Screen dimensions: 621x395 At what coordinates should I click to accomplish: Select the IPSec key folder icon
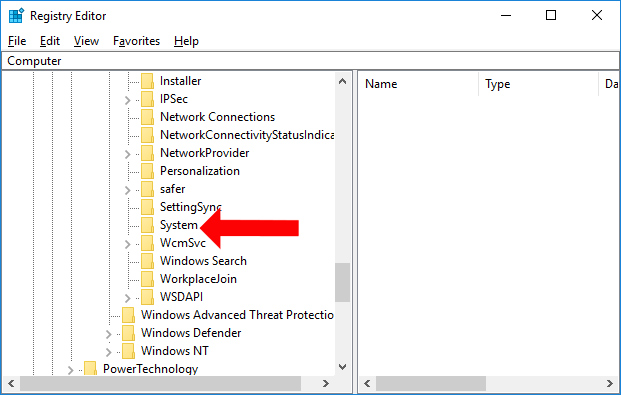(147, 99)
